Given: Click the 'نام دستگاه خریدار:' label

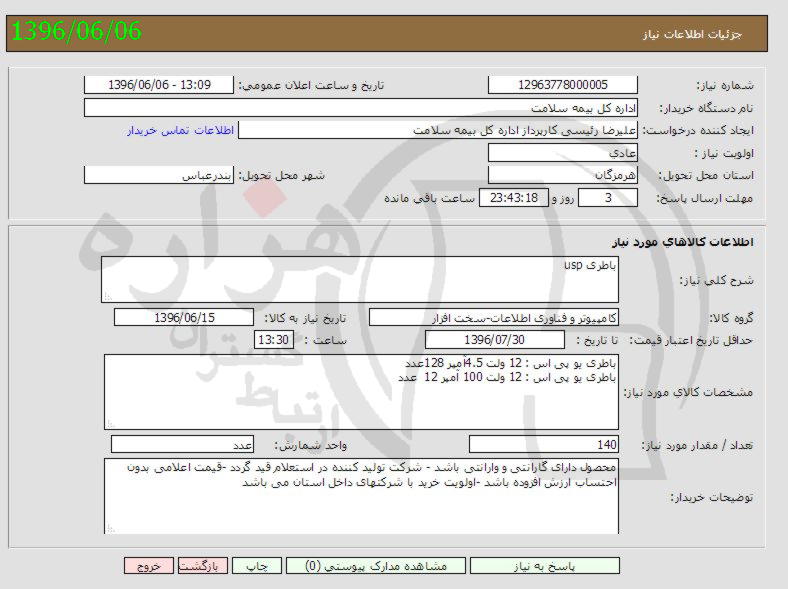Looking at the screenshot, I should 707,109.
